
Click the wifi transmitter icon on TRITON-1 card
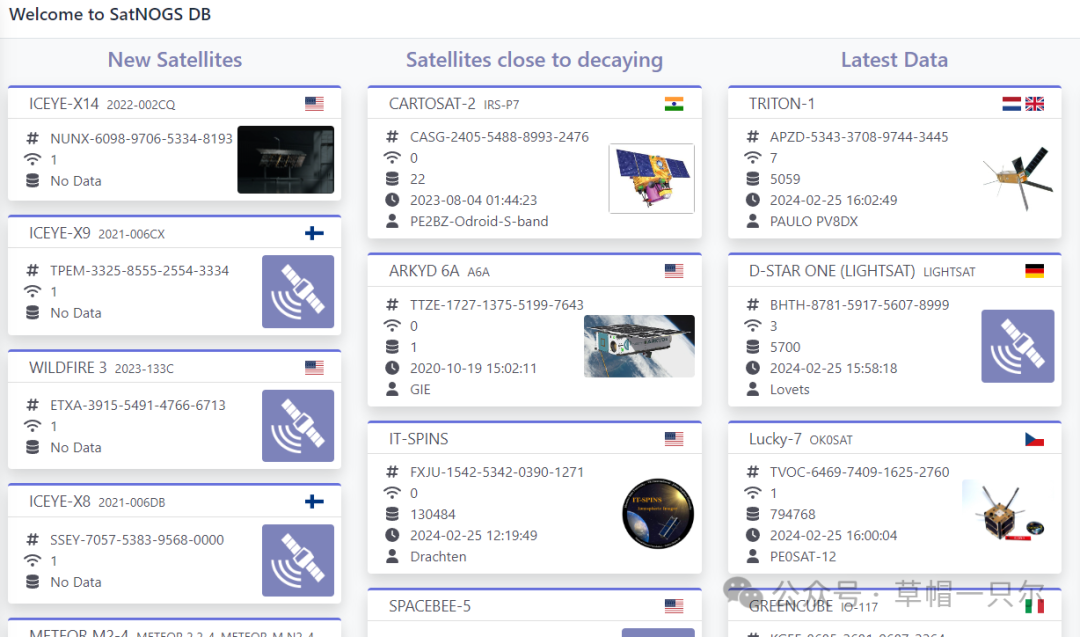point(753,158)
